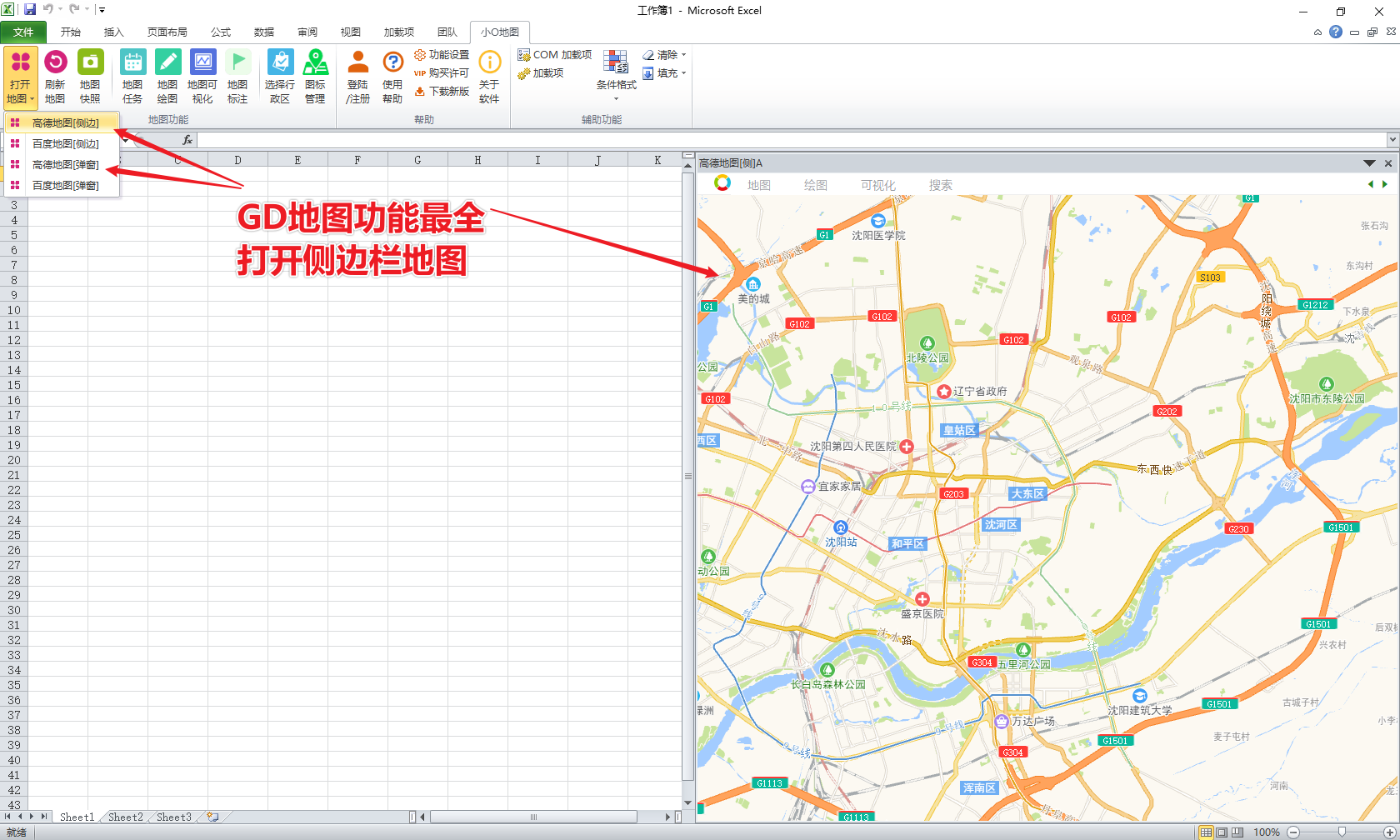Click the insert function fx icon

click(187, 140)
